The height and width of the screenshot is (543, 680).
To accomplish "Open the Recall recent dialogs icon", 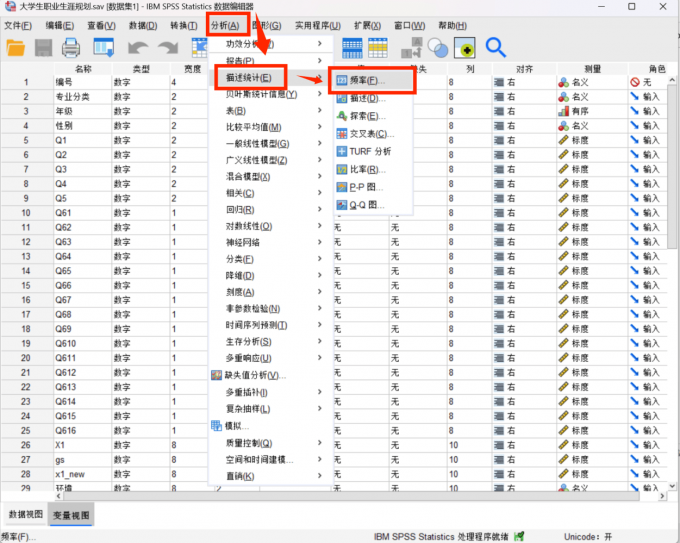I will pos(104,48).
